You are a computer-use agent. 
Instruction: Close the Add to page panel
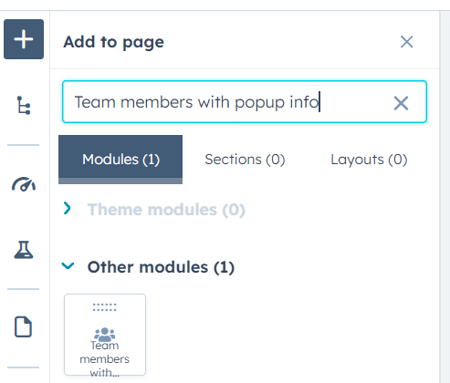click(x=407, y=42)
